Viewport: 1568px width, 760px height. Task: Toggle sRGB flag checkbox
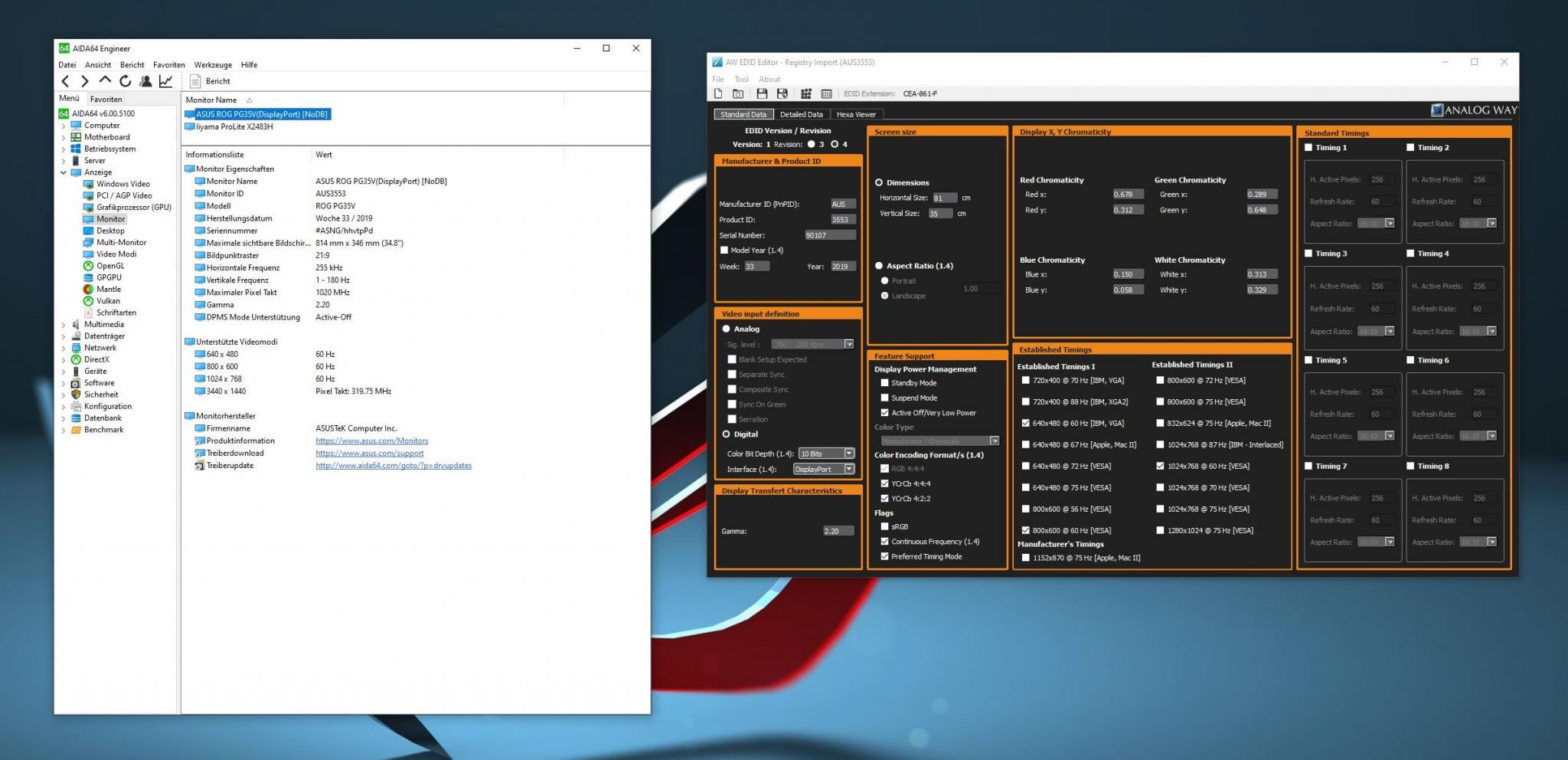885,526
